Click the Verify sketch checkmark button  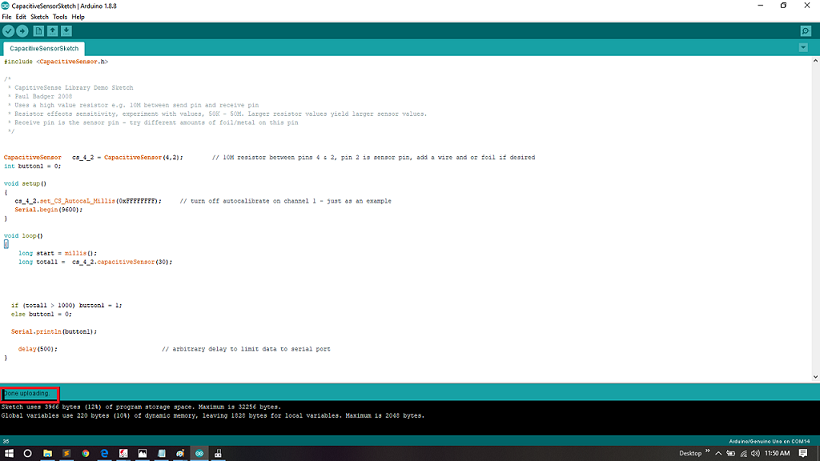(x=8, y=31)
